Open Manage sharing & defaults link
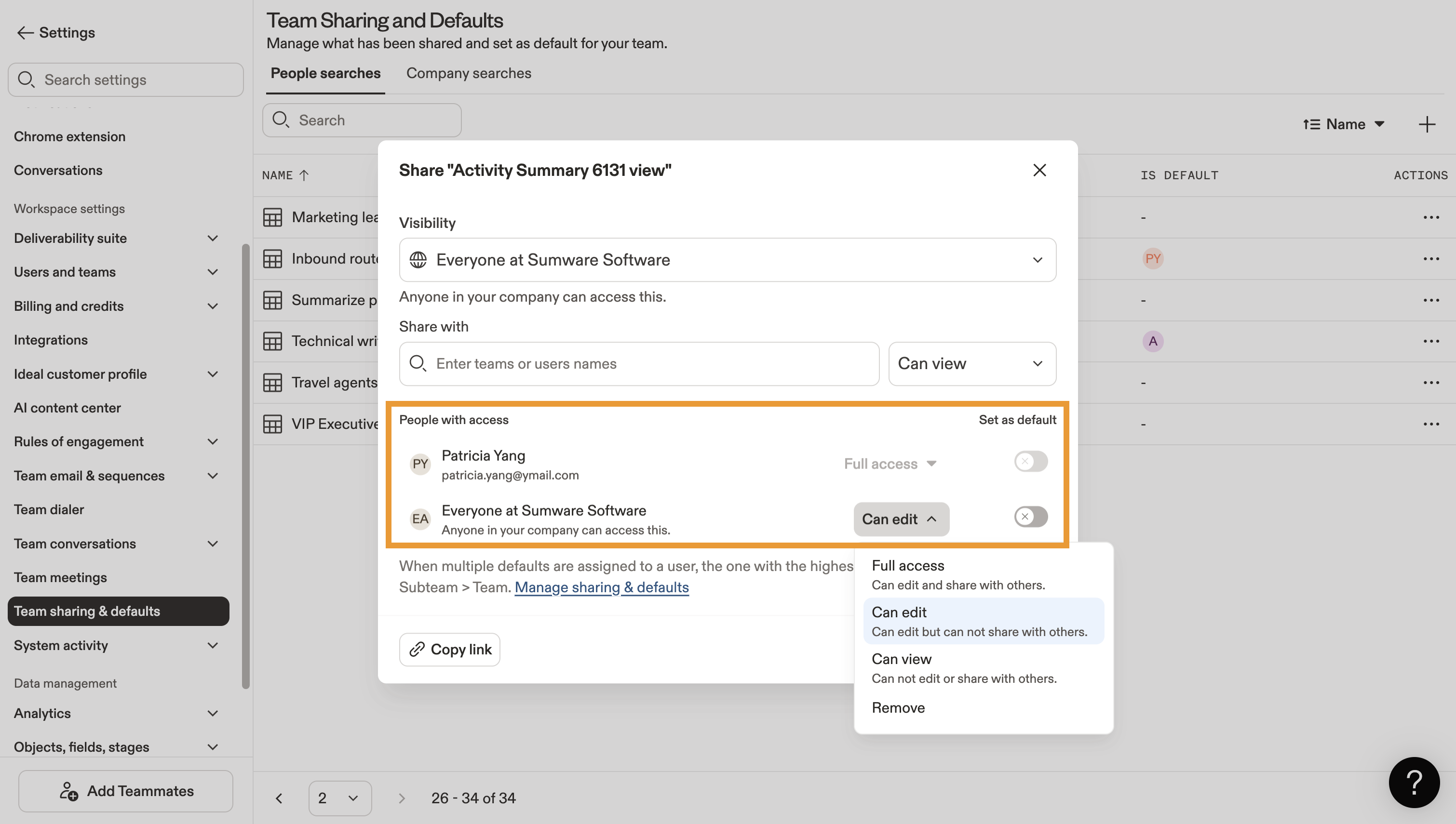The height and width of the screenshot is (824, 1456). pyautogui.click(x=601, y=587)
